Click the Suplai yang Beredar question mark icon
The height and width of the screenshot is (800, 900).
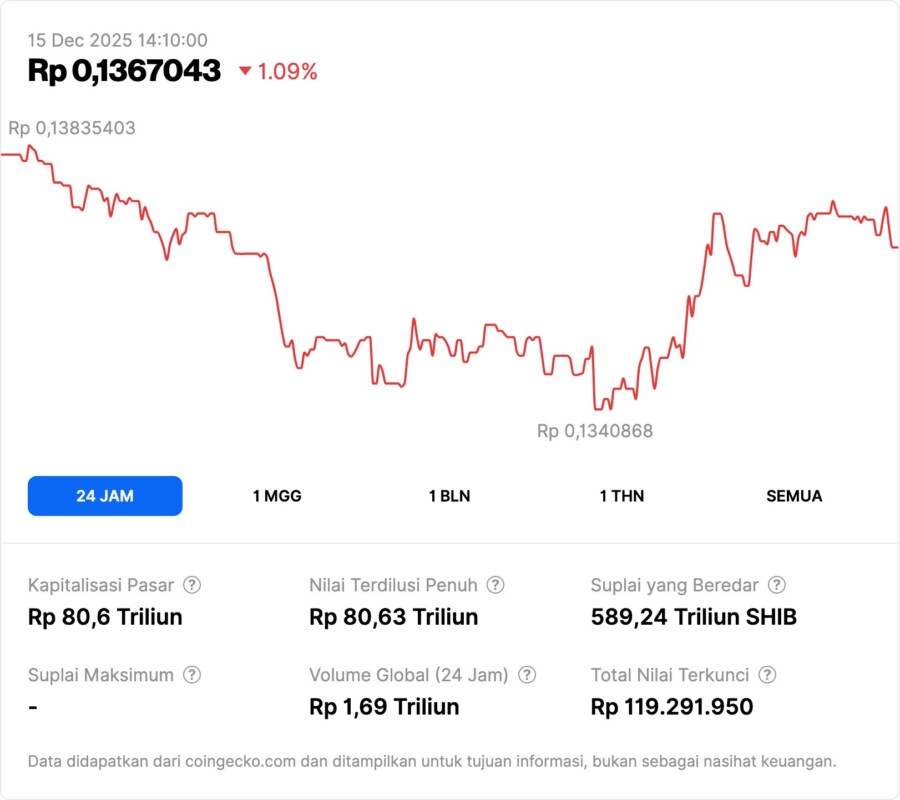coord(776,585)
